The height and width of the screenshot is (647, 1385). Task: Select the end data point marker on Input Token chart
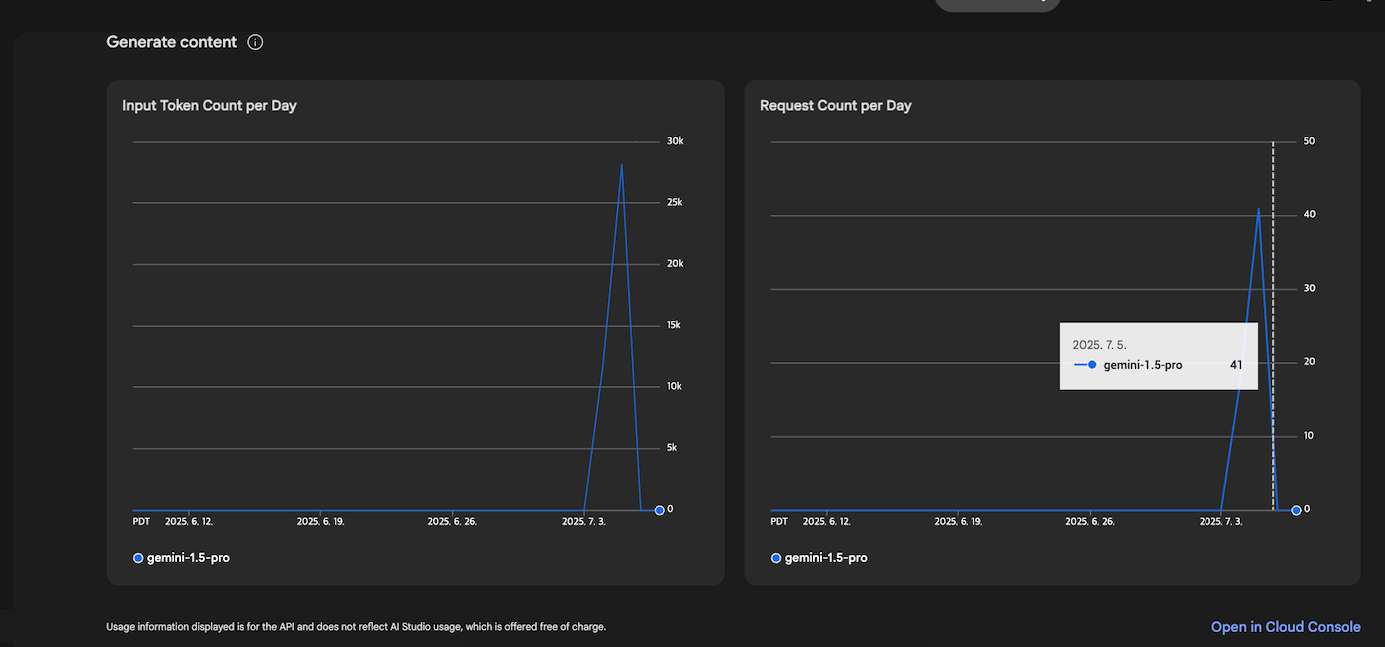point(659,510)
